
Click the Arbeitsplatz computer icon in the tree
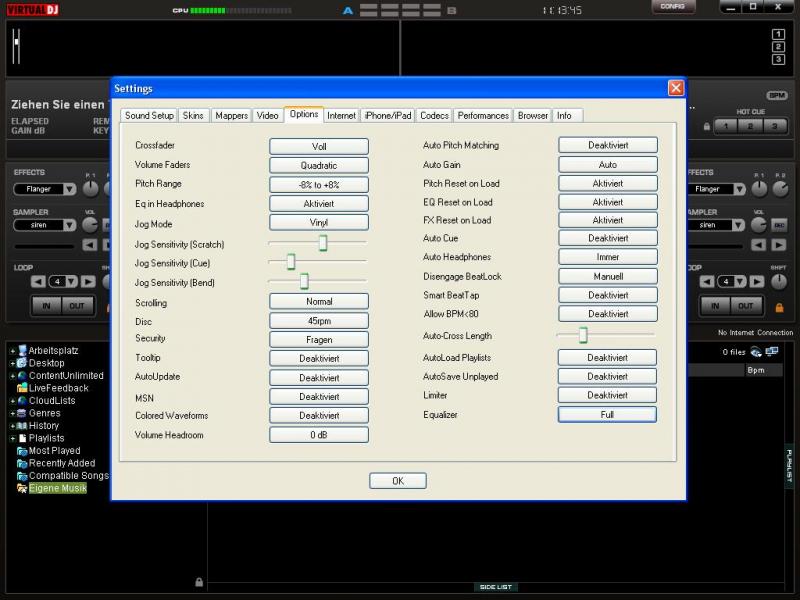[21, 351]
